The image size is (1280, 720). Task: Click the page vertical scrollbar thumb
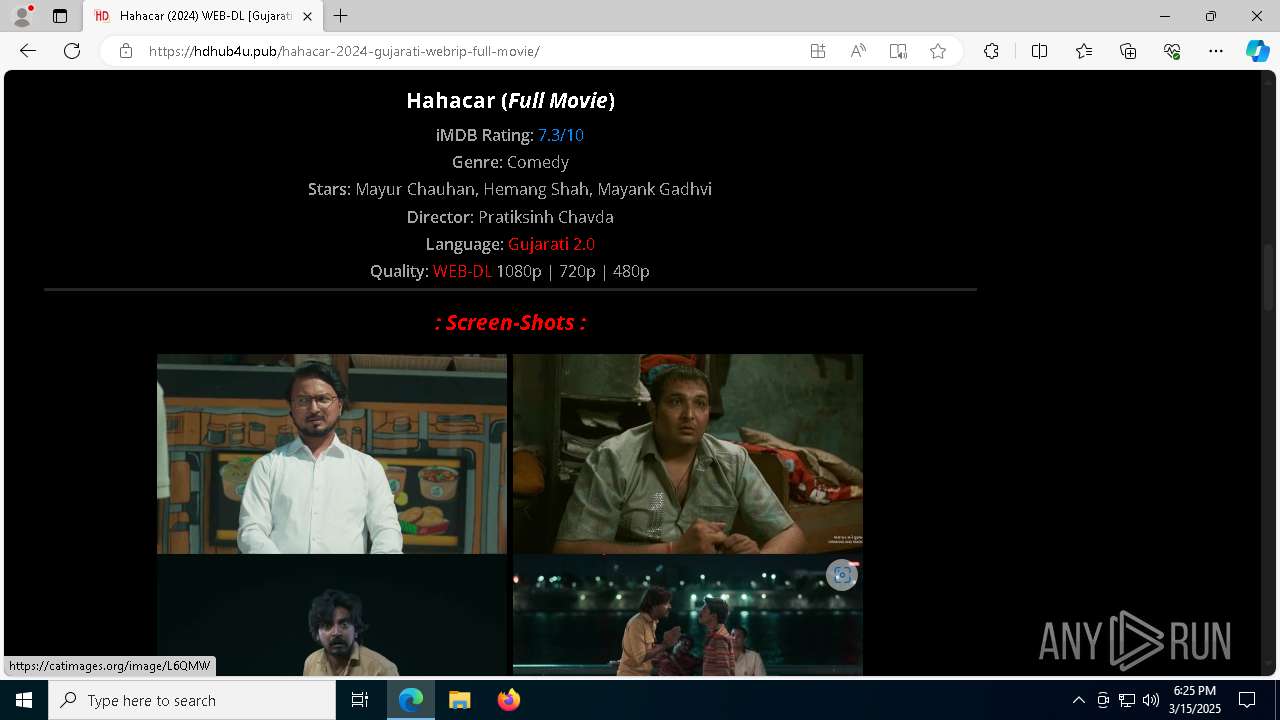click(1270, 278)
